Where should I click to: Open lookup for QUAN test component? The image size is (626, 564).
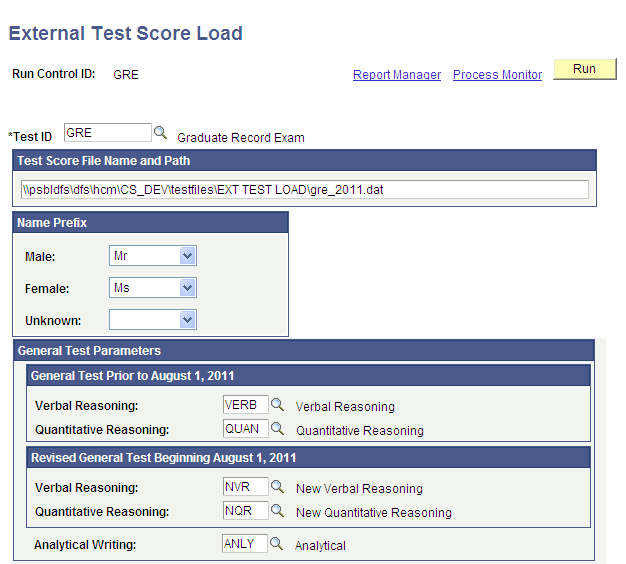277,429
